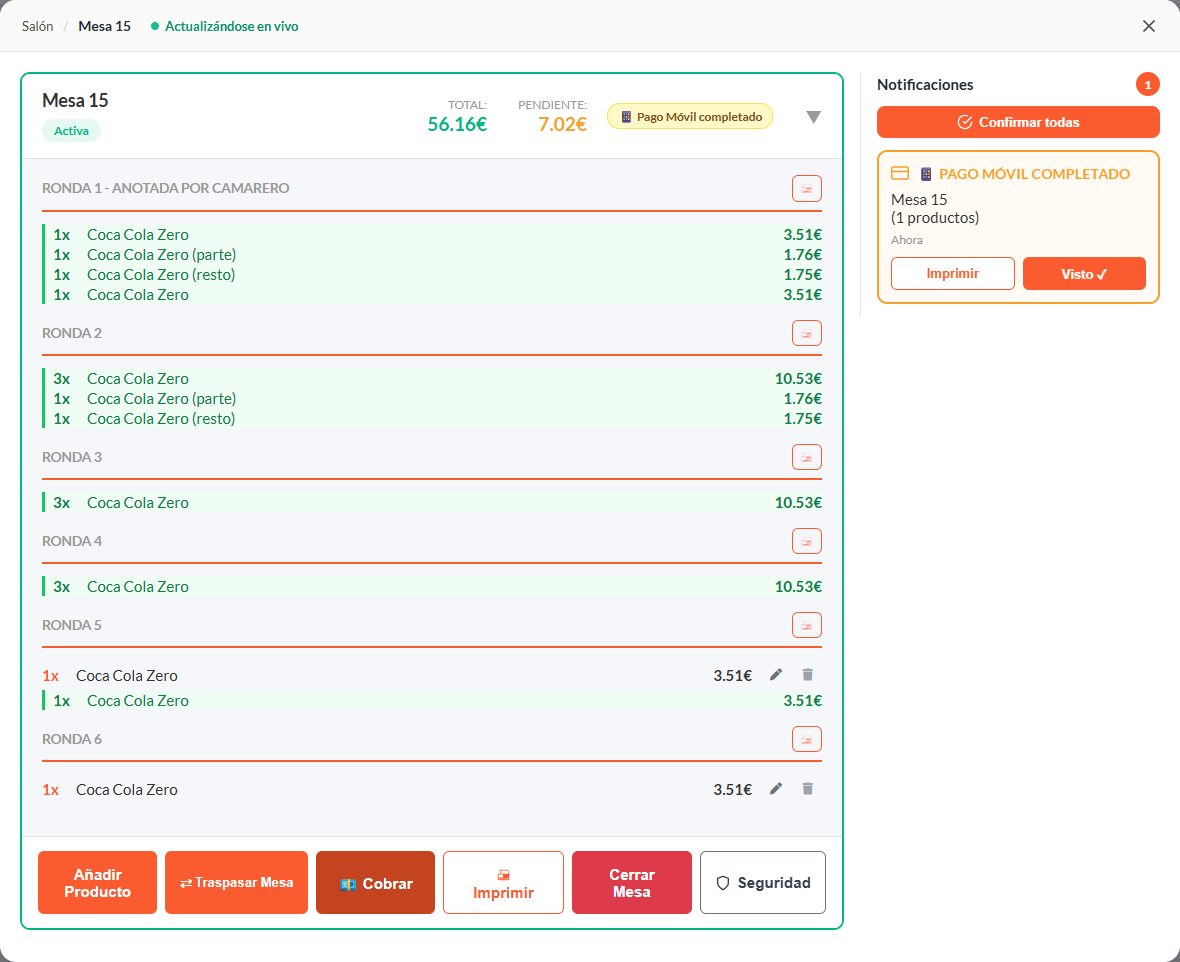This screenshot has height=962, width=1180.
Task: Edit Coca Cola Zero in Ronda 5
Action: (776, 674)
